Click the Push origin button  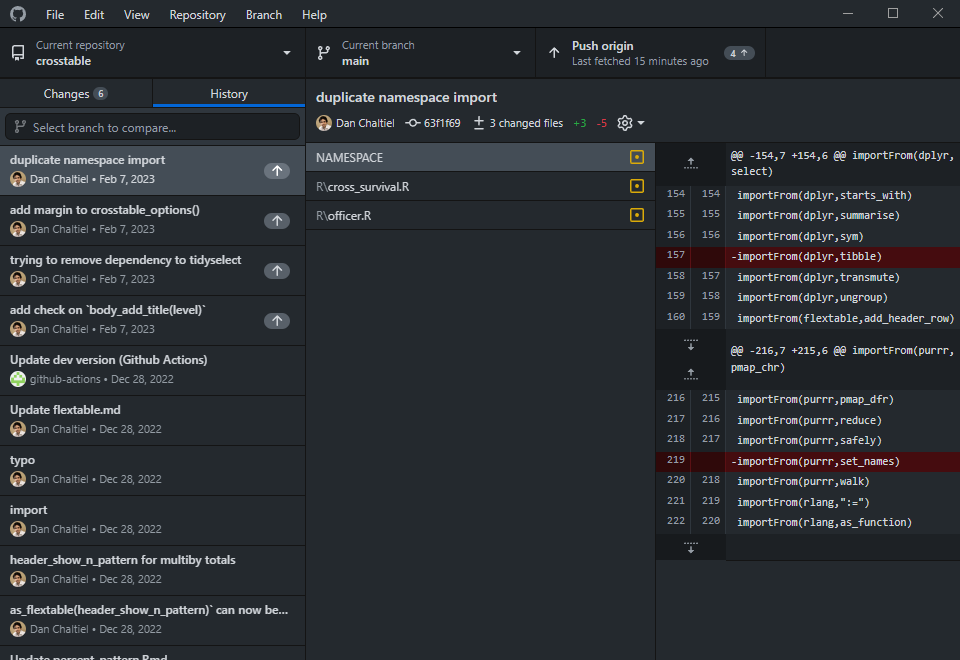(650, 53)
